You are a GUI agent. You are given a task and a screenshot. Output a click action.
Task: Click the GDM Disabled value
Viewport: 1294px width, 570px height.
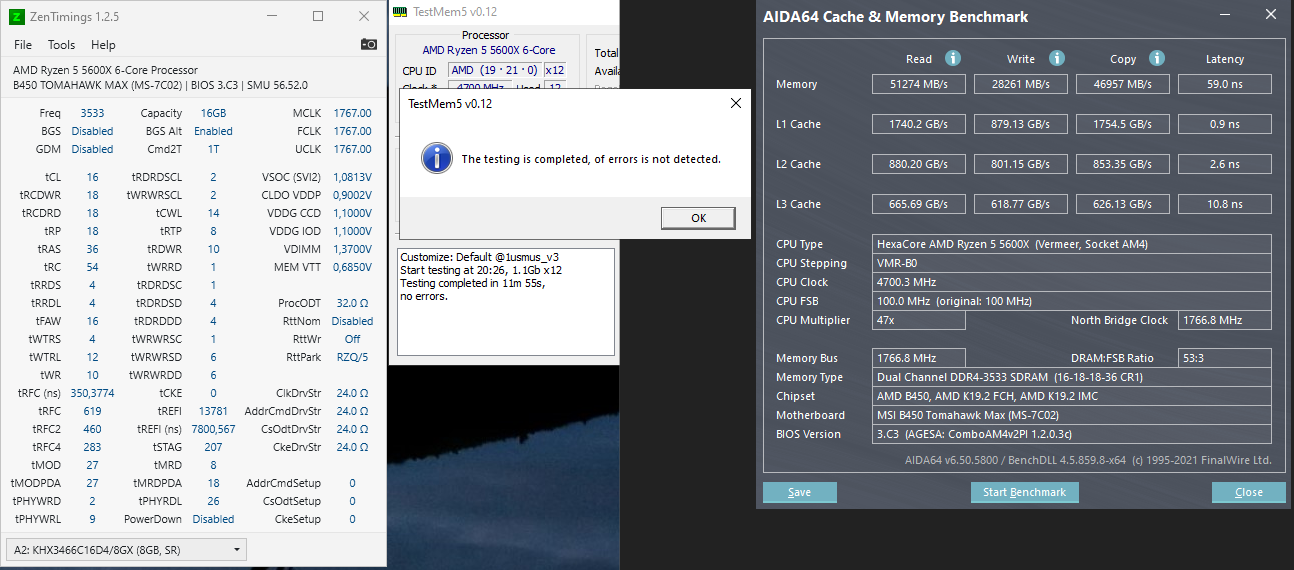(92, 149)
